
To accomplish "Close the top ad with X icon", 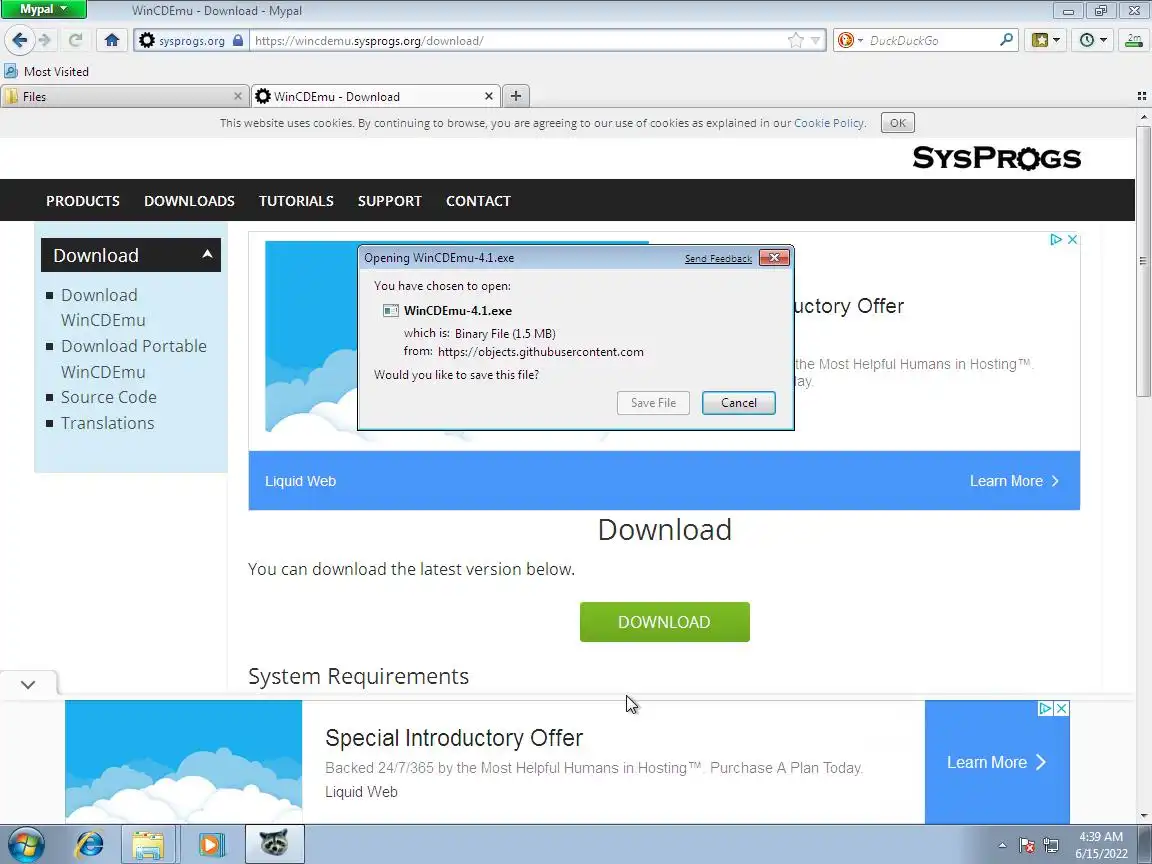I will [x=1072, y=240].
